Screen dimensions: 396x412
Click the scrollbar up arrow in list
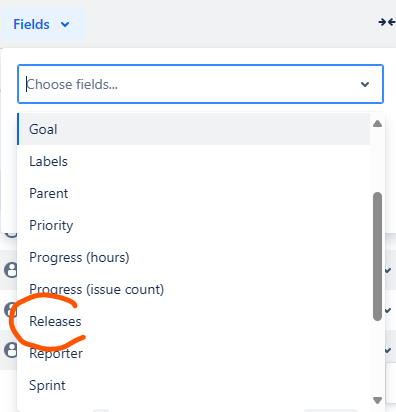(377, 124)
